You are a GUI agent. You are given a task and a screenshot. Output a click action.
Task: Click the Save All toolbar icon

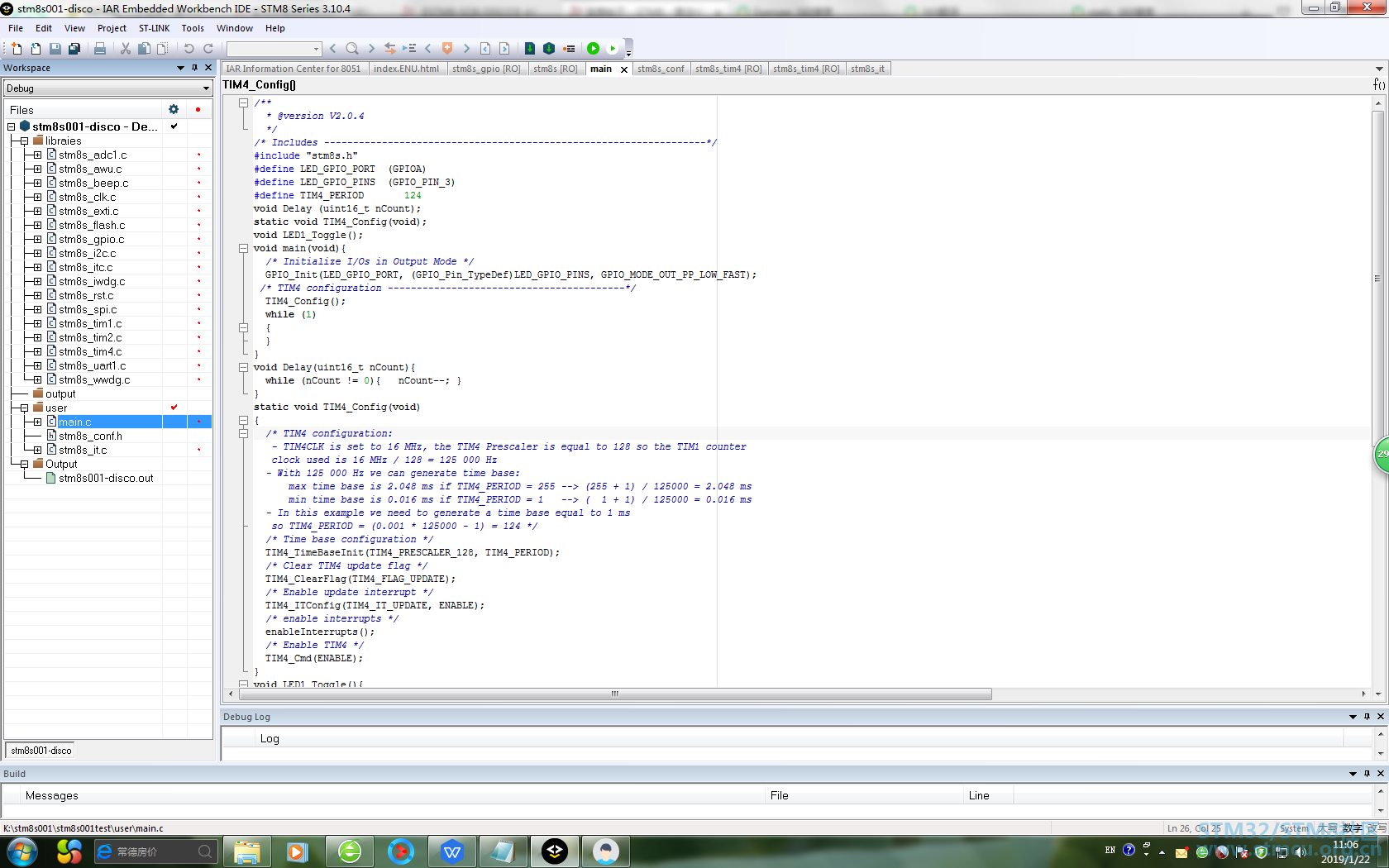[74, 49]
